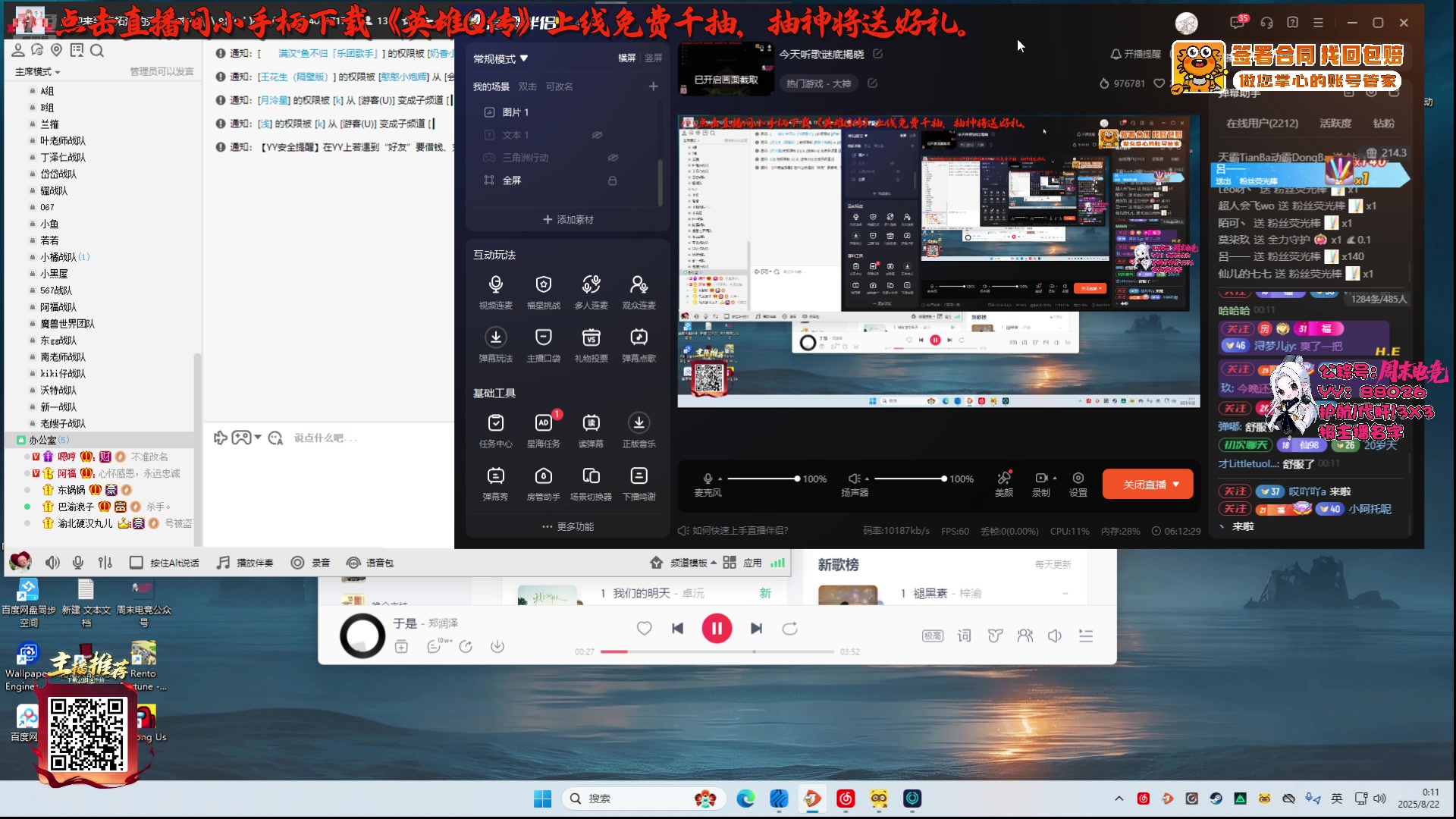Open Steam from taskbar
This screenshot has width=1456, height=819.
point(1216,799)
